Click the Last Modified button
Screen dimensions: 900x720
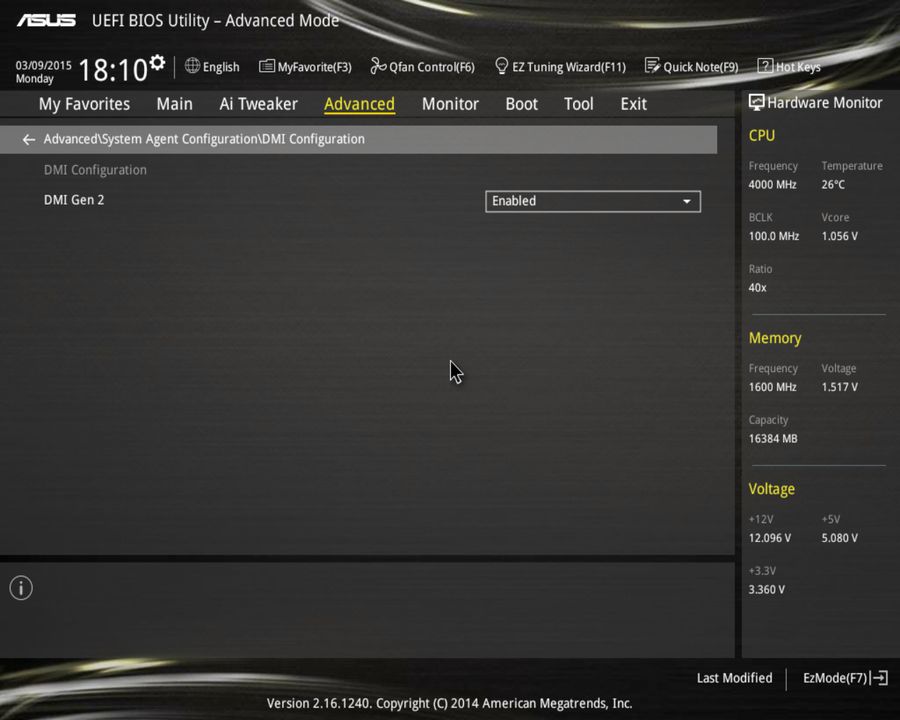point(734,678)
